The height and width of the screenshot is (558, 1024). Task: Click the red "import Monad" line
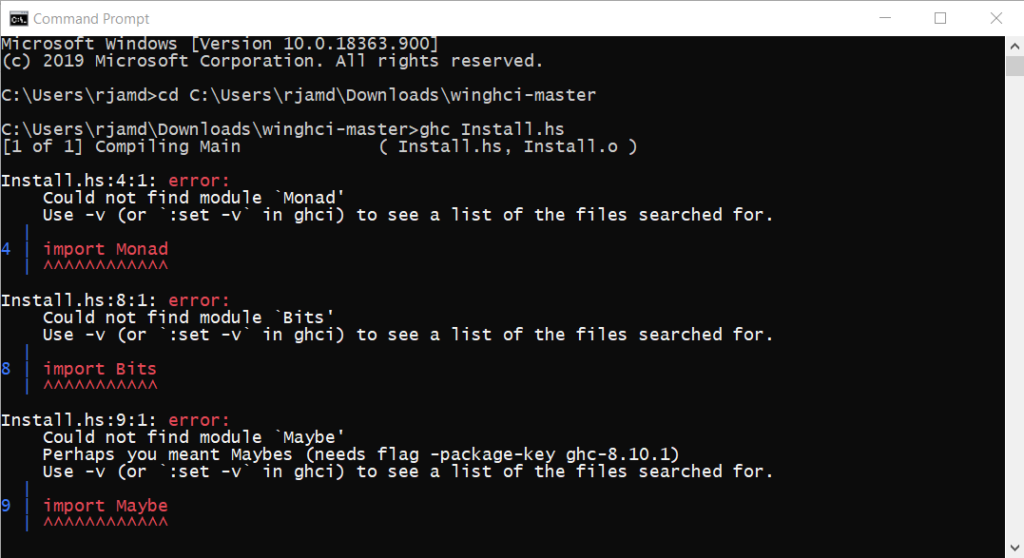pyautogui.click(x=105, y=249)
